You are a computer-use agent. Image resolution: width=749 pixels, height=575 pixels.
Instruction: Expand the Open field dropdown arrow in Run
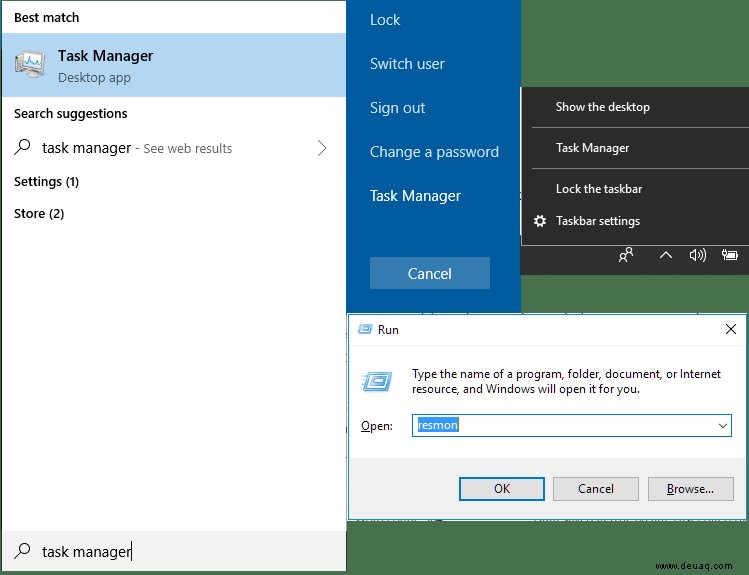(x=723, y=426)
